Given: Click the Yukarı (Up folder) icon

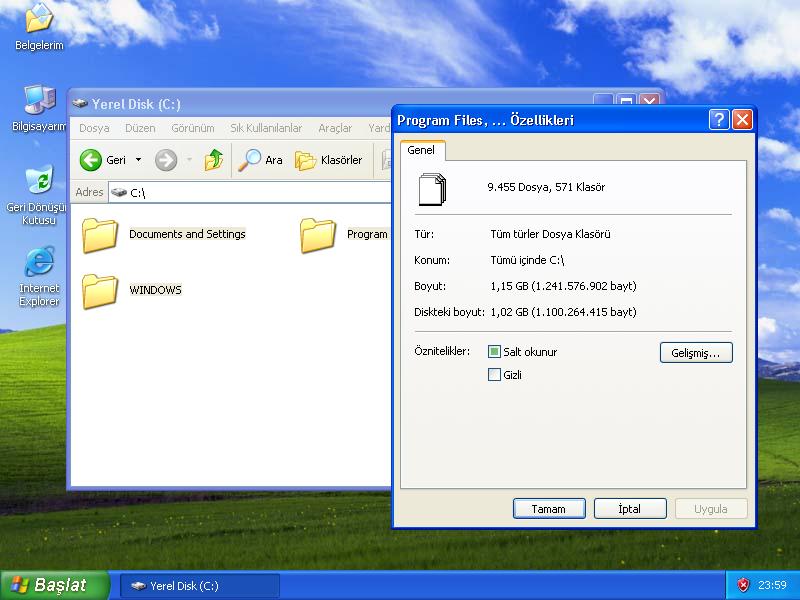Looking at the screenshot, I should 213,160.
